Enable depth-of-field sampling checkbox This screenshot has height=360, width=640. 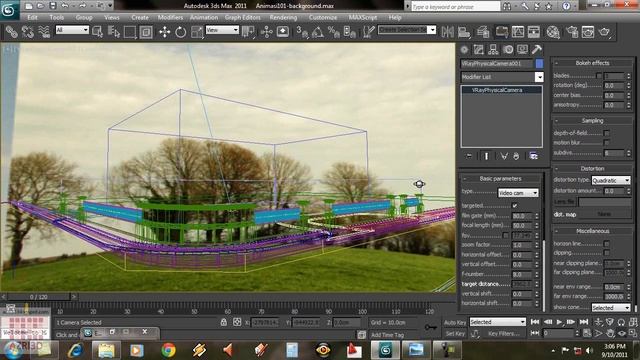(x=607, y=133)
